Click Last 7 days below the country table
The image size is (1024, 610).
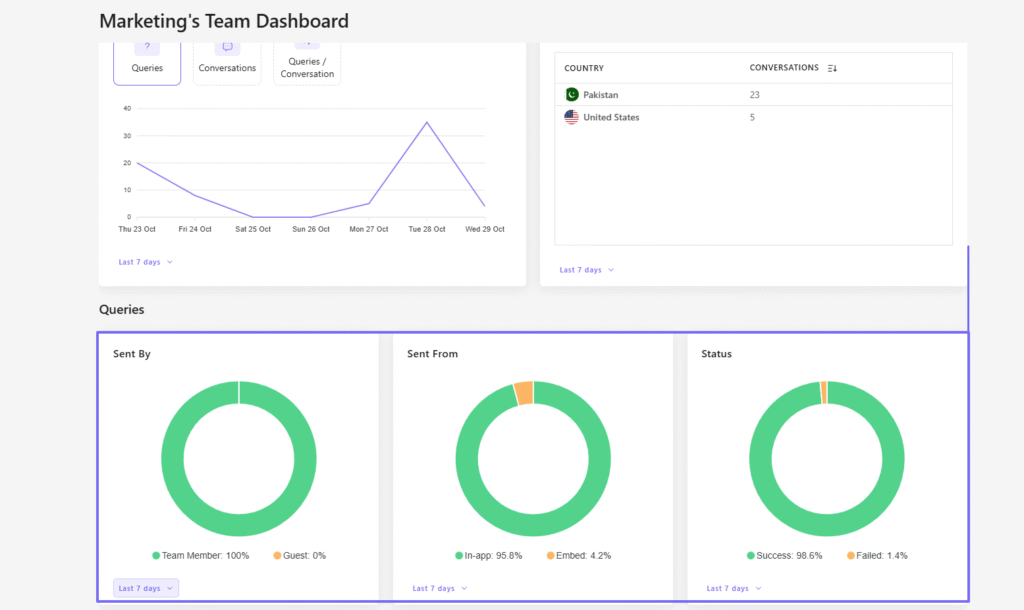point(582,269)
